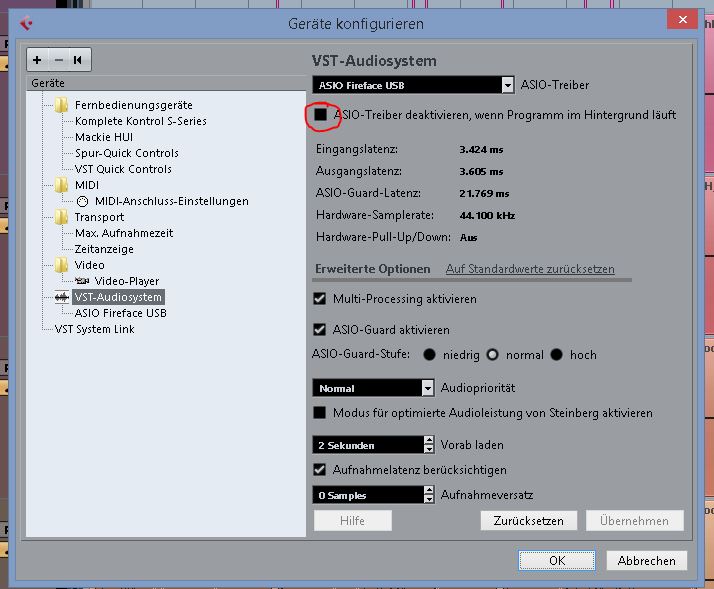Viewport: 714px width, 589px height.
Task: Select ASIO Fireface USB tree entry
Action: tap(121, 313)
